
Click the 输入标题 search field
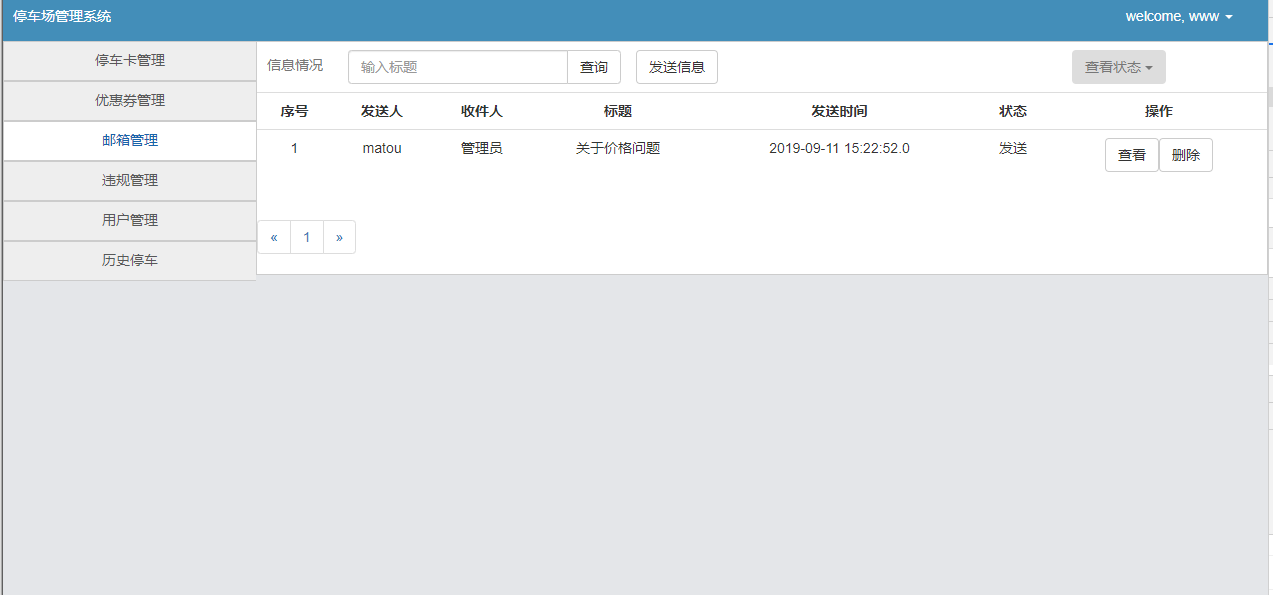pos(457,66)
